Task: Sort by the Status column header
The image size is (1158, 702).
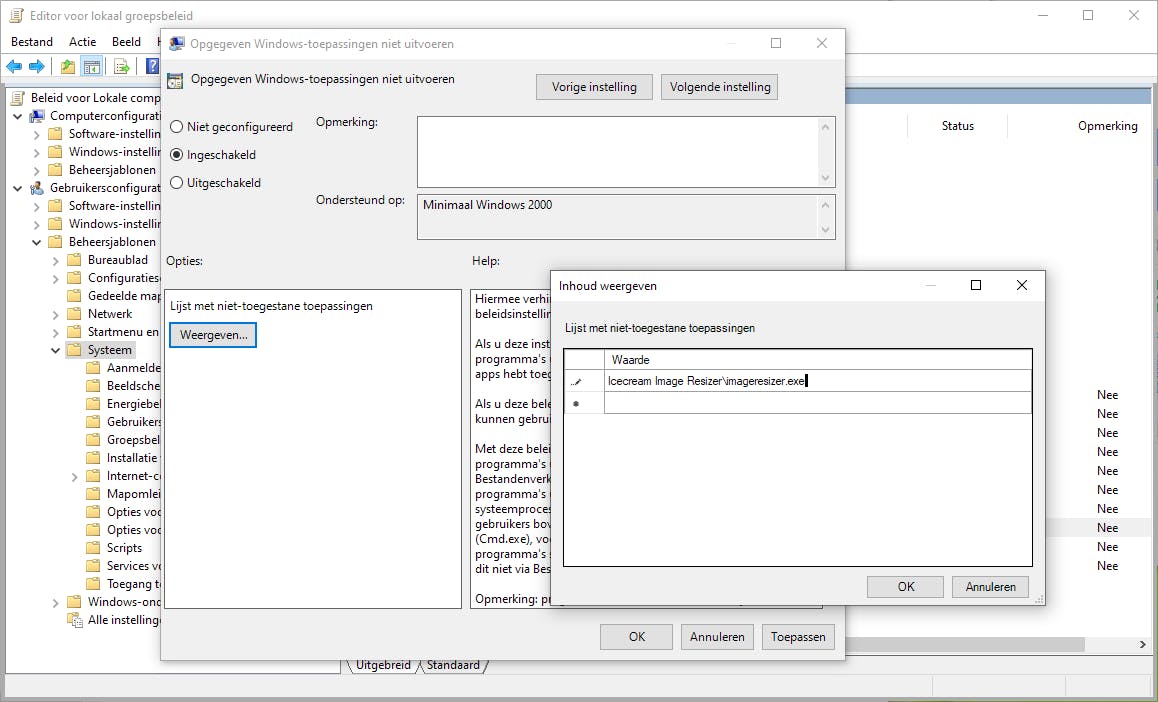Action: tap(957, 126)
